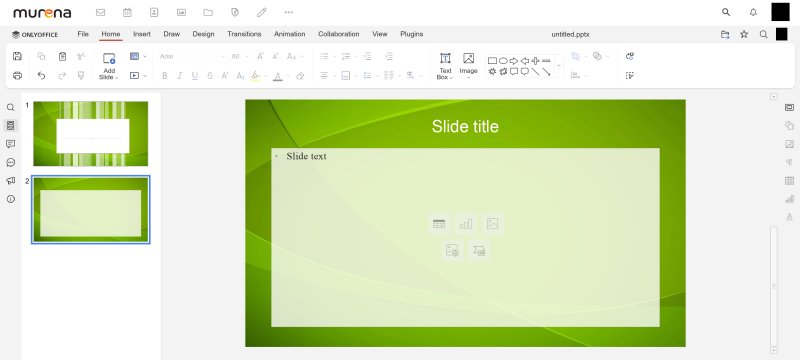Undo the last action
The height and width of the screenshot is (360, 800).
pyautogui.click(x=41, y=75)
